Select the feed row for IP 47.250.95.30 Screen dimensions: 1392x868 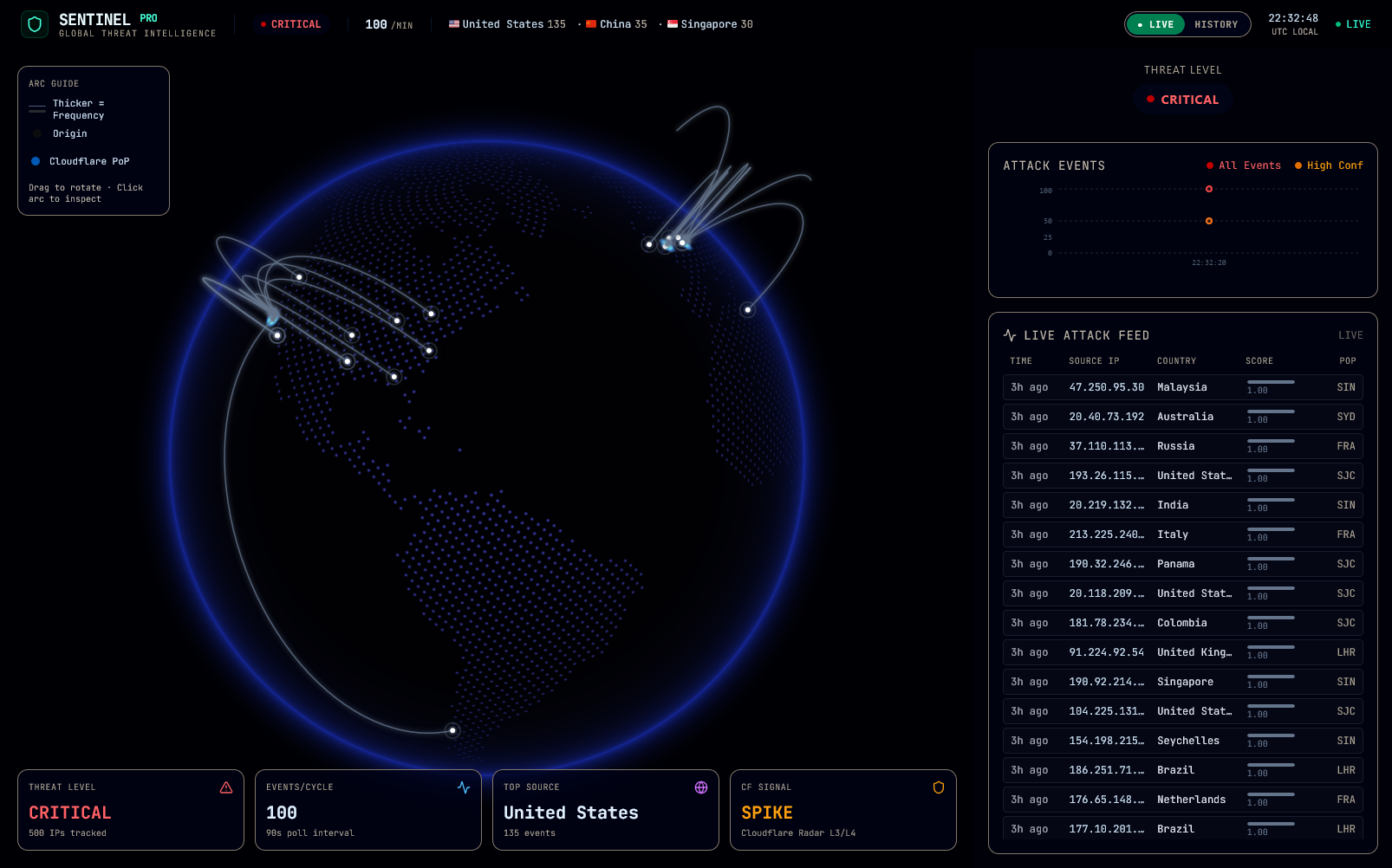click(x=1183, y=387)
